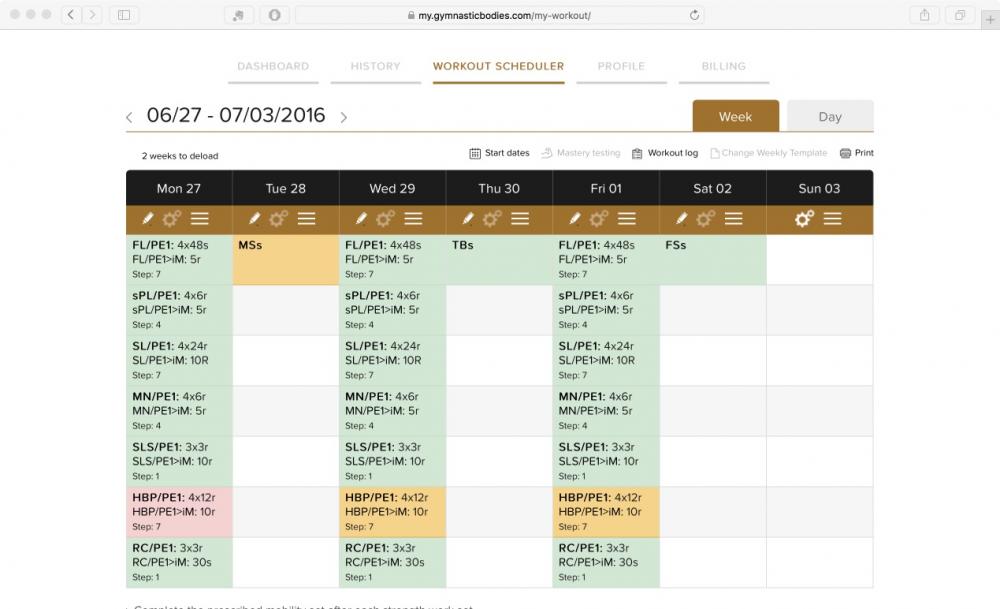Open the Workout log link
Image resolution: width=1000 pixels, height=609 pixels.
[665, 153]
